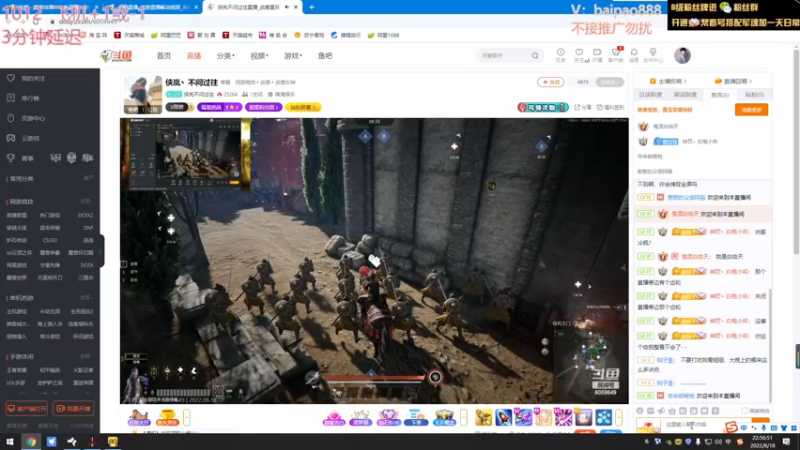Expand the 分类 category dropdown

(226, 56)
